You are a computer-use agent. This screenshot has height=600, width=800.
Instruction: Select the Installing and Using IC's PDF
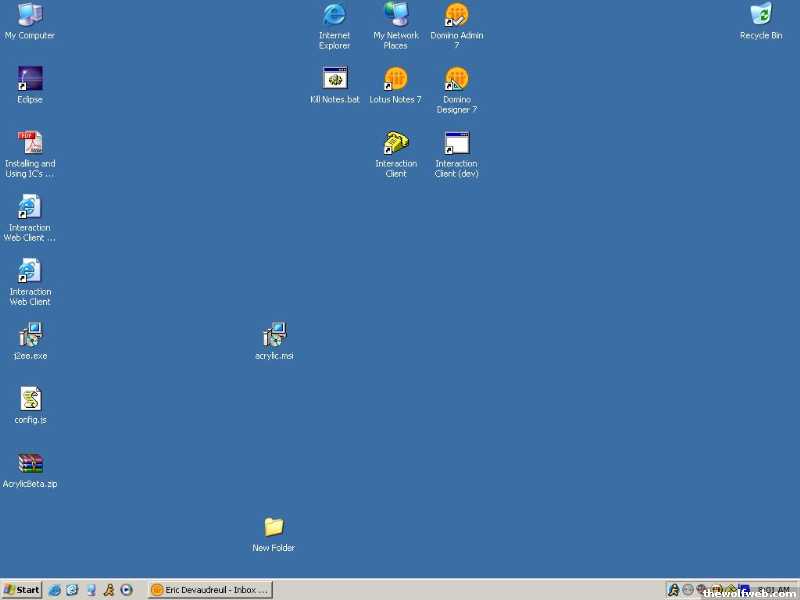click(x=30, y=143)
